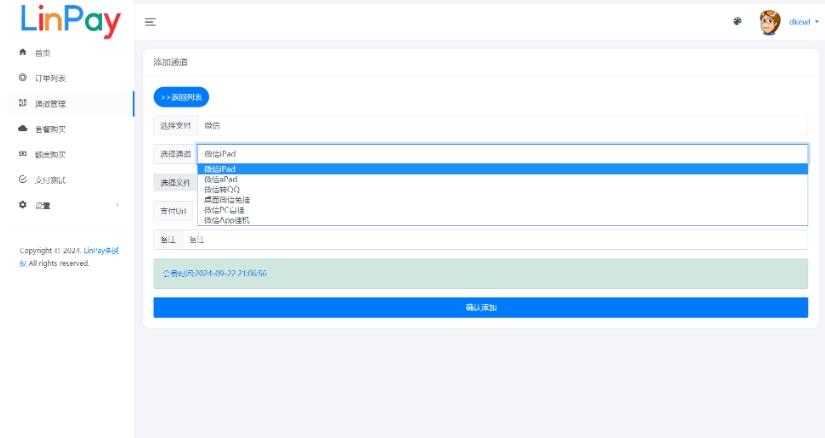Click the blue 确认添加 button
The width and height of the screenshot is (825, 438).
tap(480, 307)
